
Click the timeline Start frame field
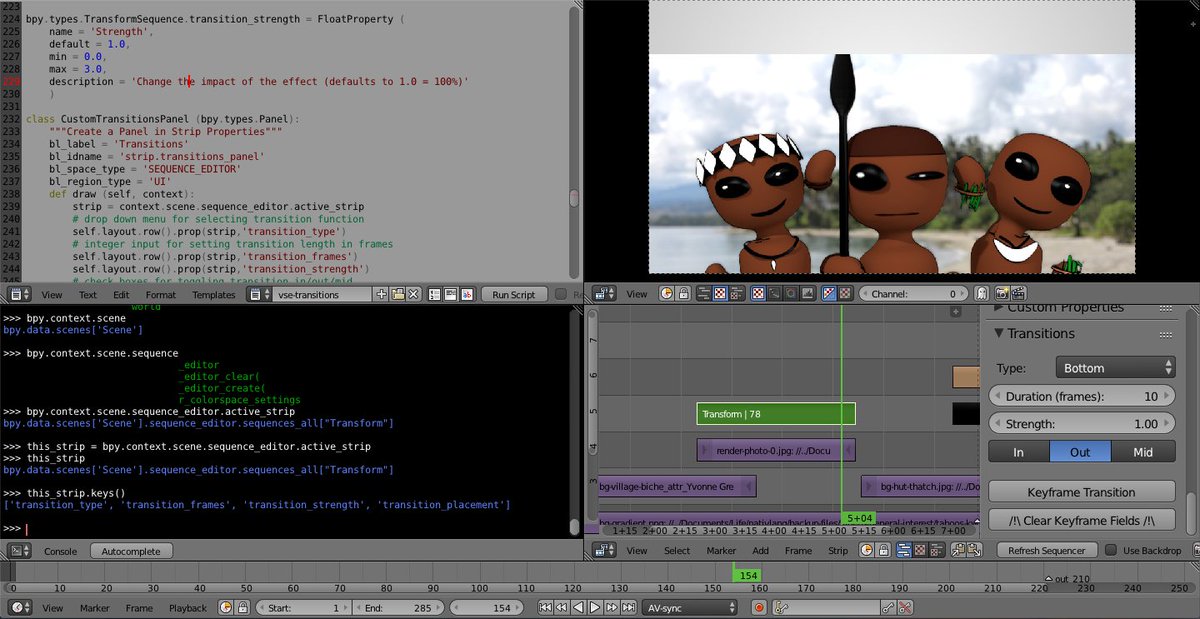click(303, 607)
